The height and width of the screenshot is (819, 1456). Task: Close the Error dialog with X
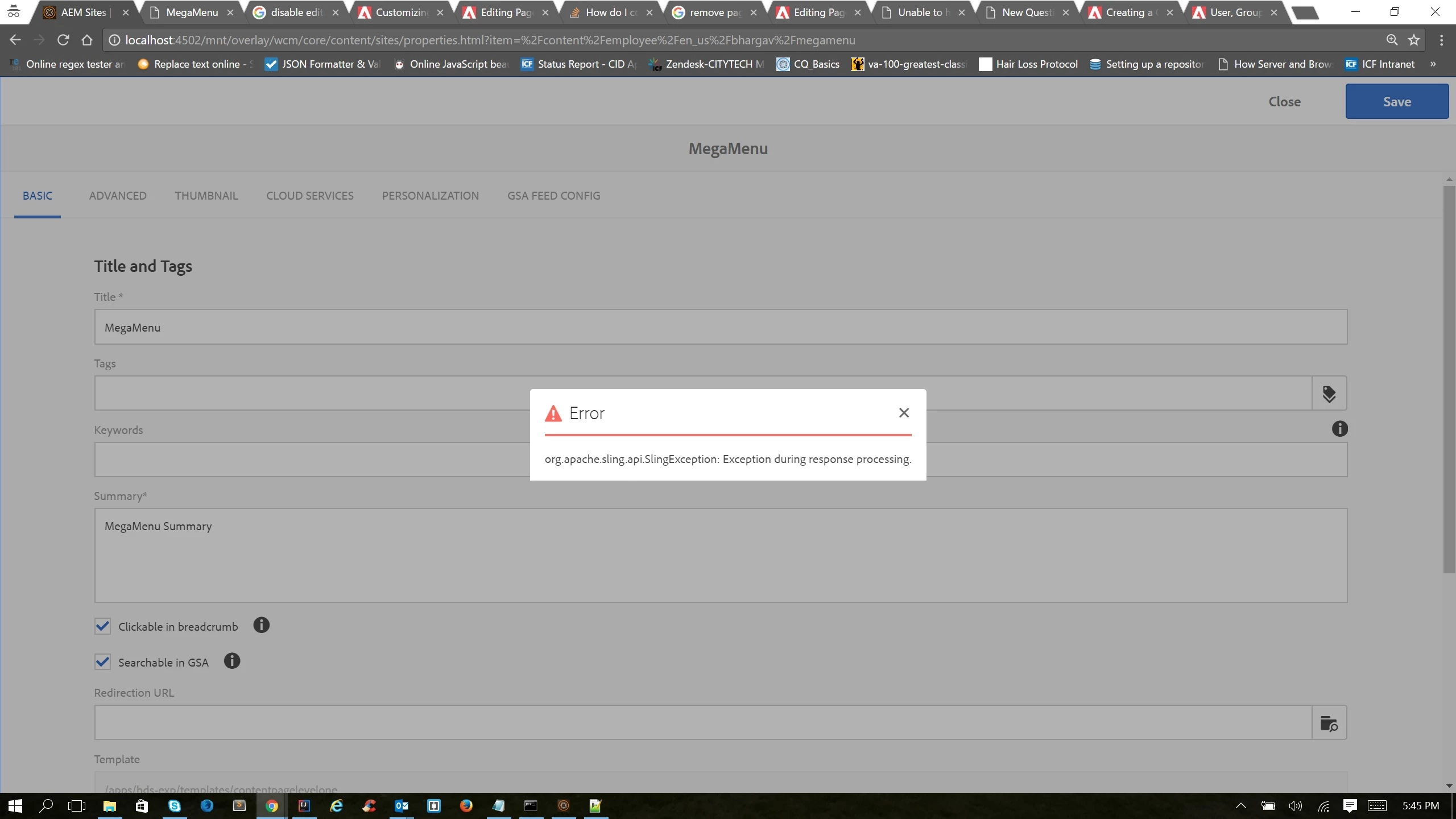coord(904,413)
